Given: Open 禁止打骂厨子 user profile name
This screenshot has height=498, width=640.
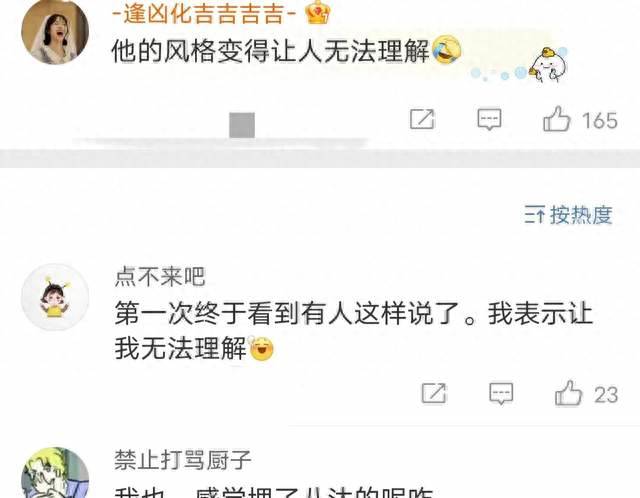Looking at the screenshot, I should coord(182,460).
